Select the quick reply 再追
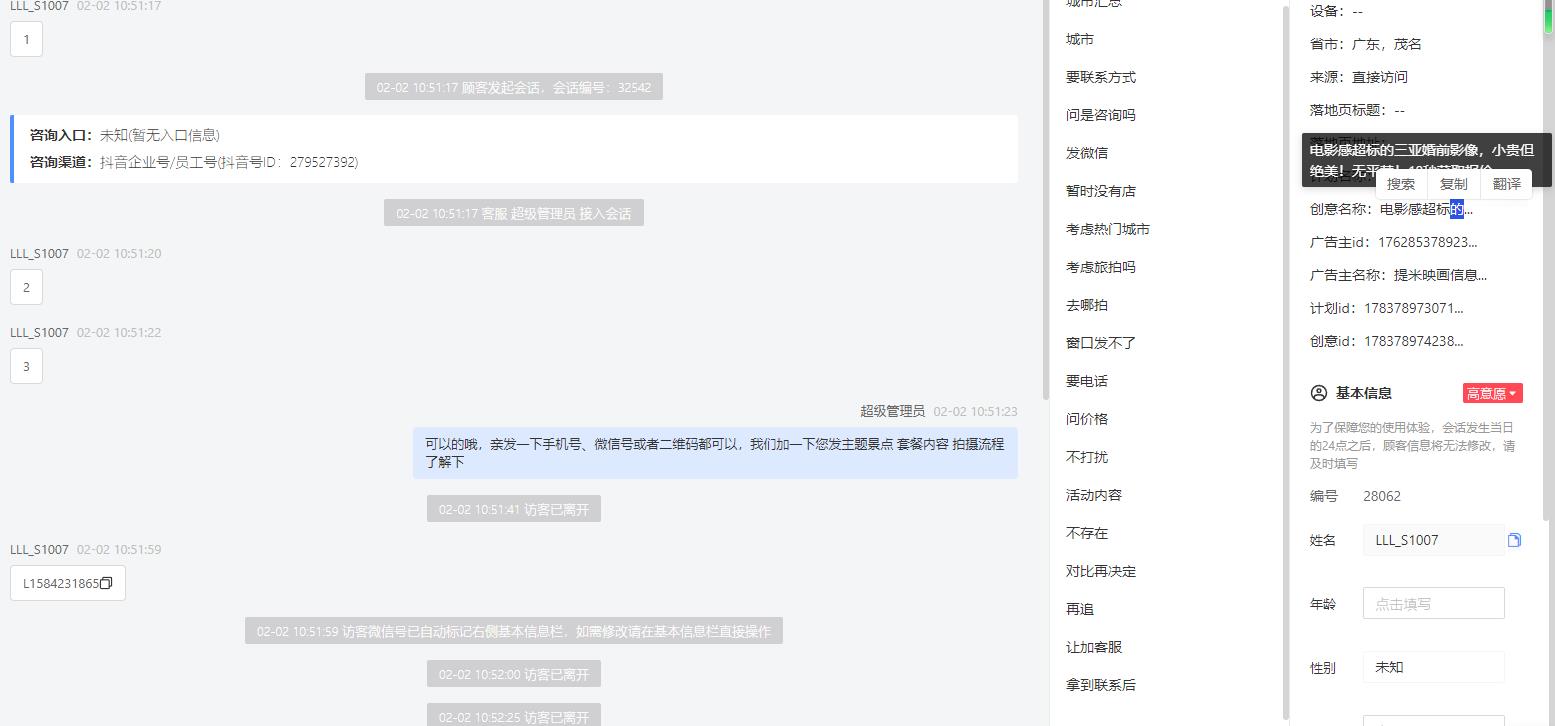1555x726 pixels. 1080,609
